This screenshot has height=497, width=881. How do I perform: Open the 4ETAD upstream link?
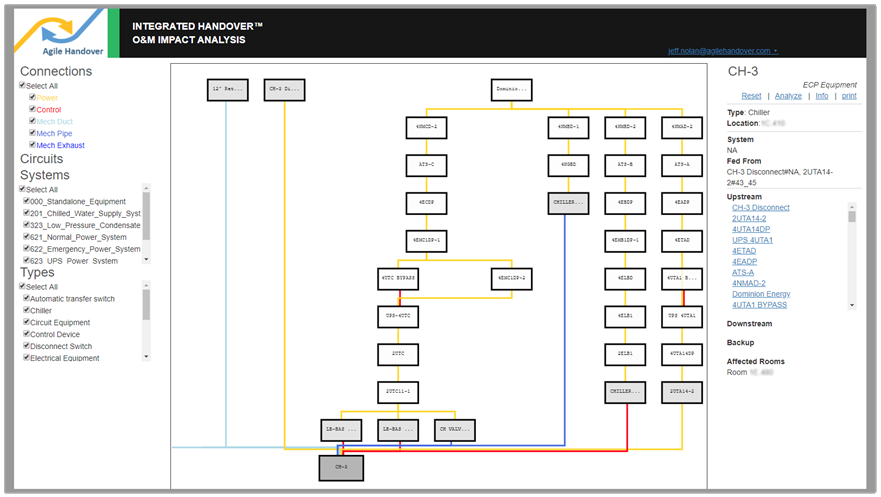coord(744,251)
